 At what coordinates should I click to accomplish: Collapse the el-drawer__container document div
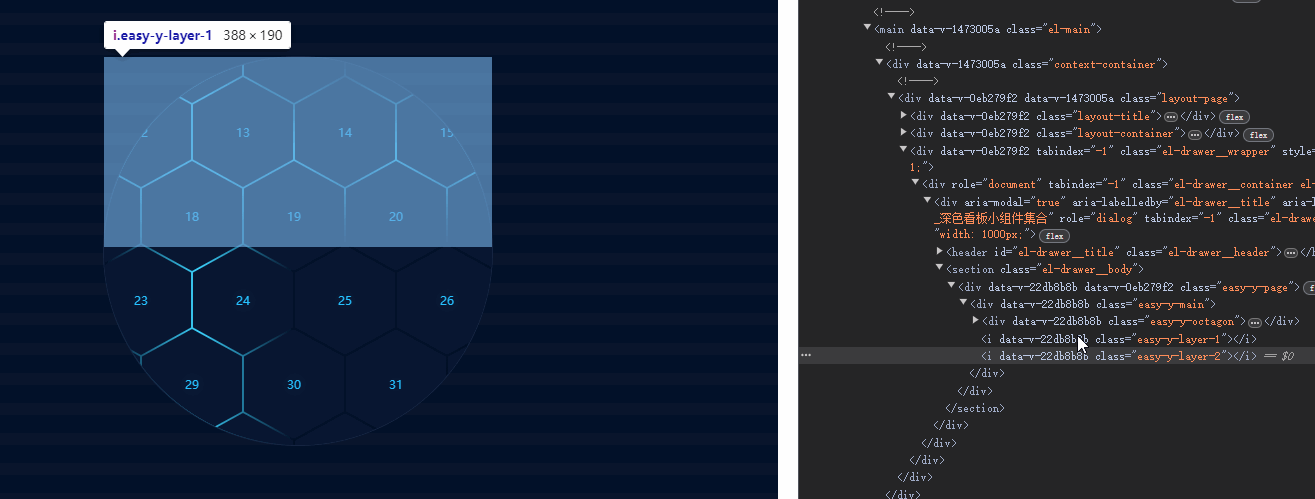(916, 184)
